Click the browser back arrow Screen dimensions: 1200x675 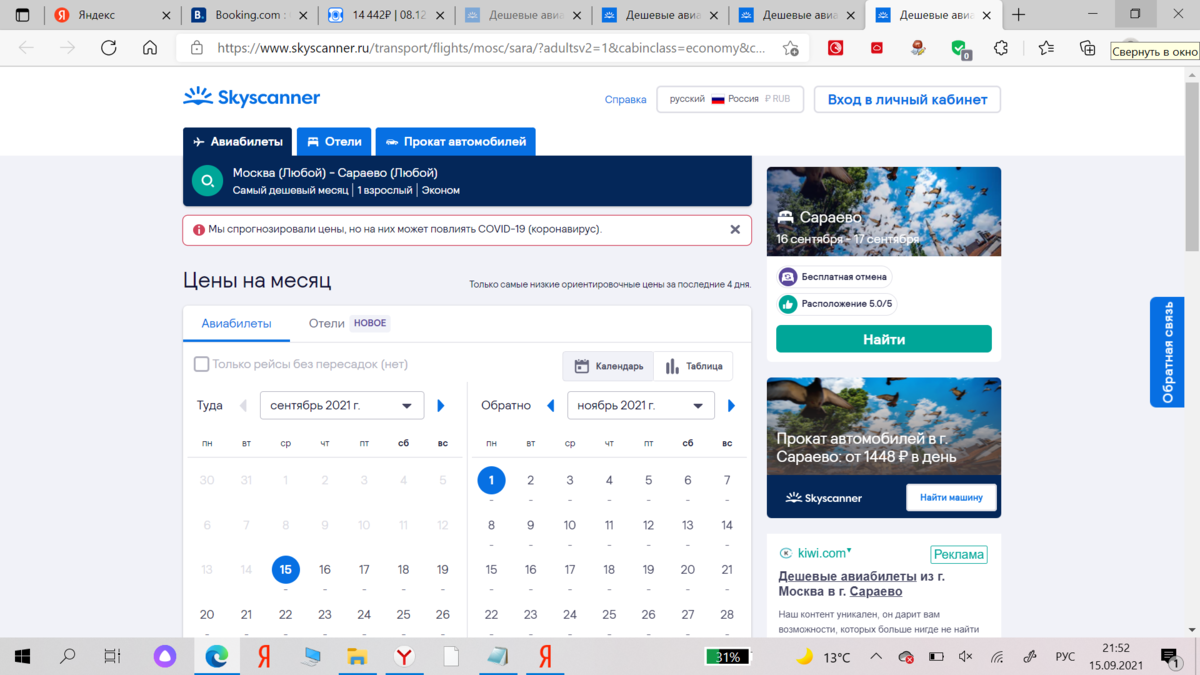(x=27, y=48)
